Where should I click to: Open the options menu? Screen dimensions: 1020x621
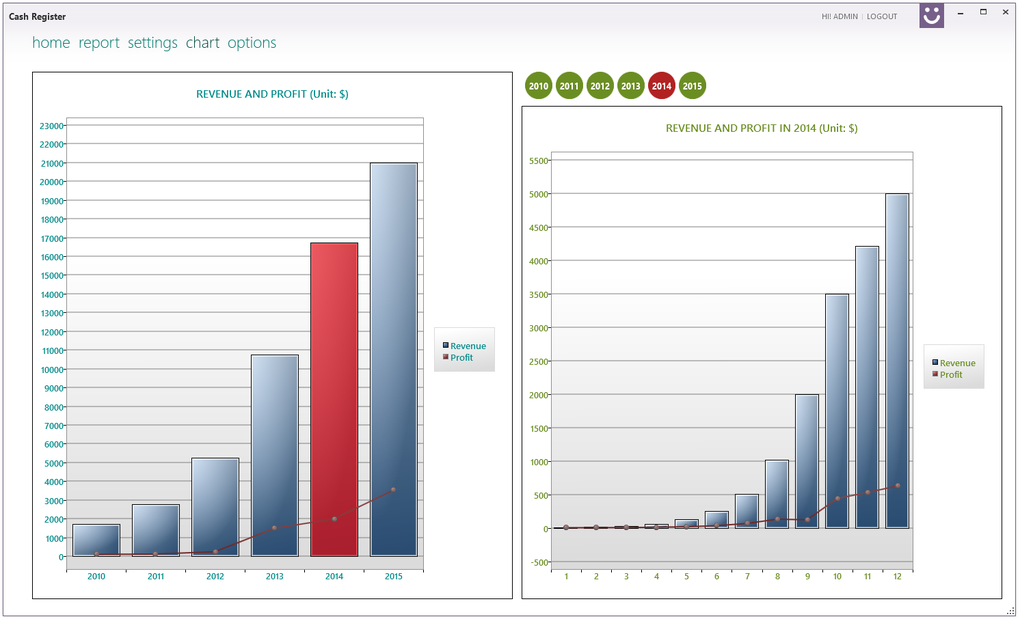(x=252, y=43)
